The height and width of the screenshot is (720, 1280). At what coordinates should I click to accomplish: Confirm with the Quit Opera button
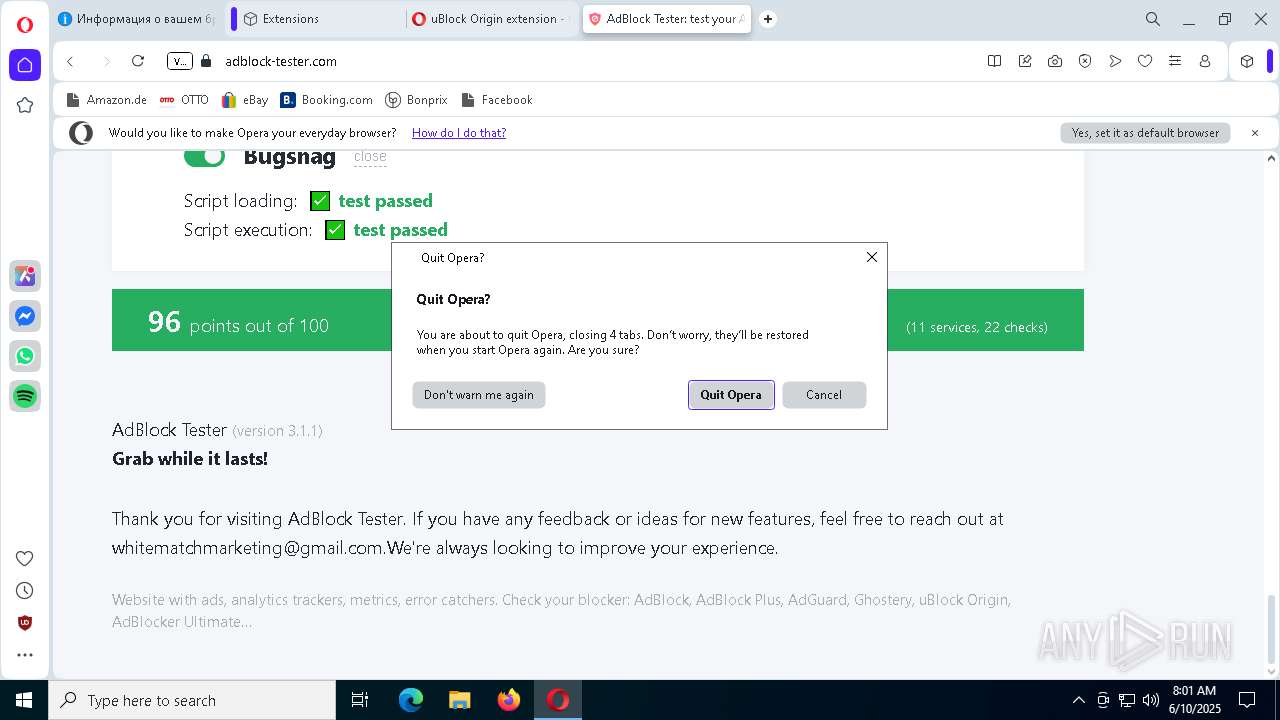point(731,395)
